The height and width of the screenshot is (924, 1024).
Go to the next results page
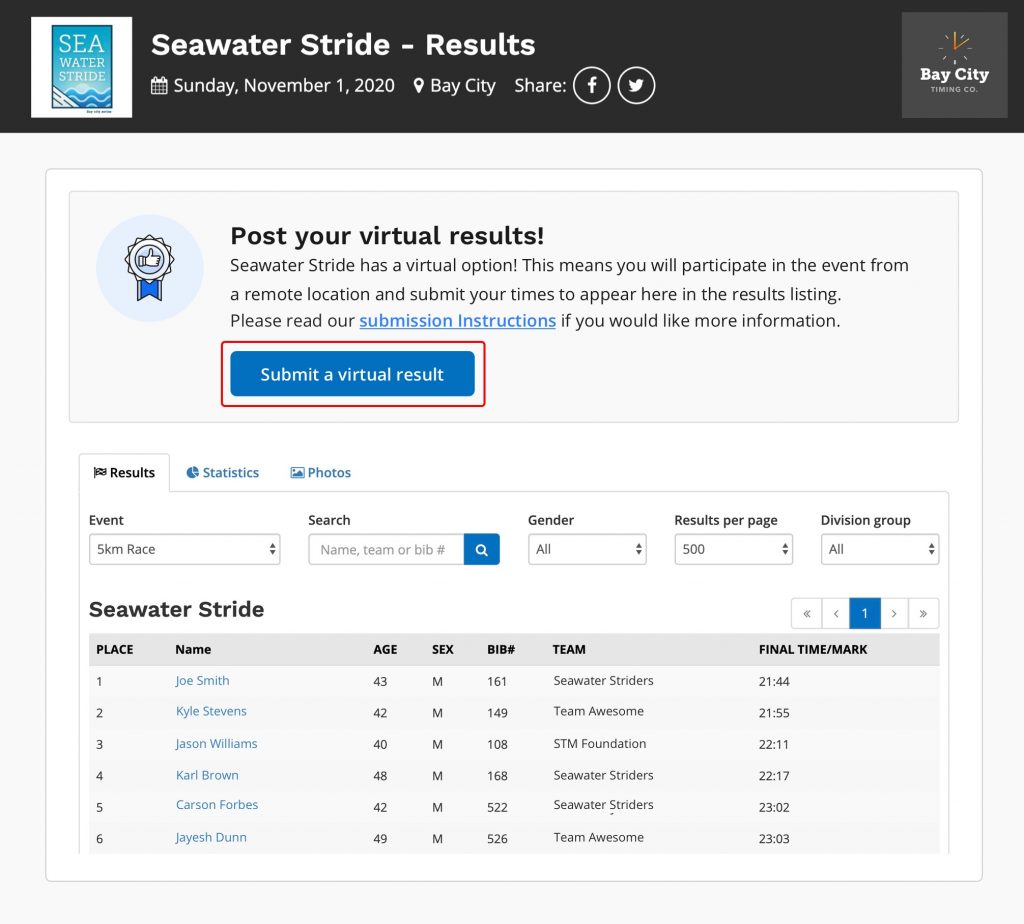coord(894,613)
